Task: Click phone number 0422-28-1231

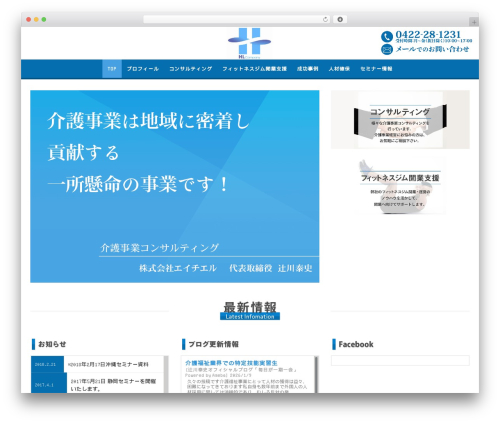Action: click(x=428, y=35)
